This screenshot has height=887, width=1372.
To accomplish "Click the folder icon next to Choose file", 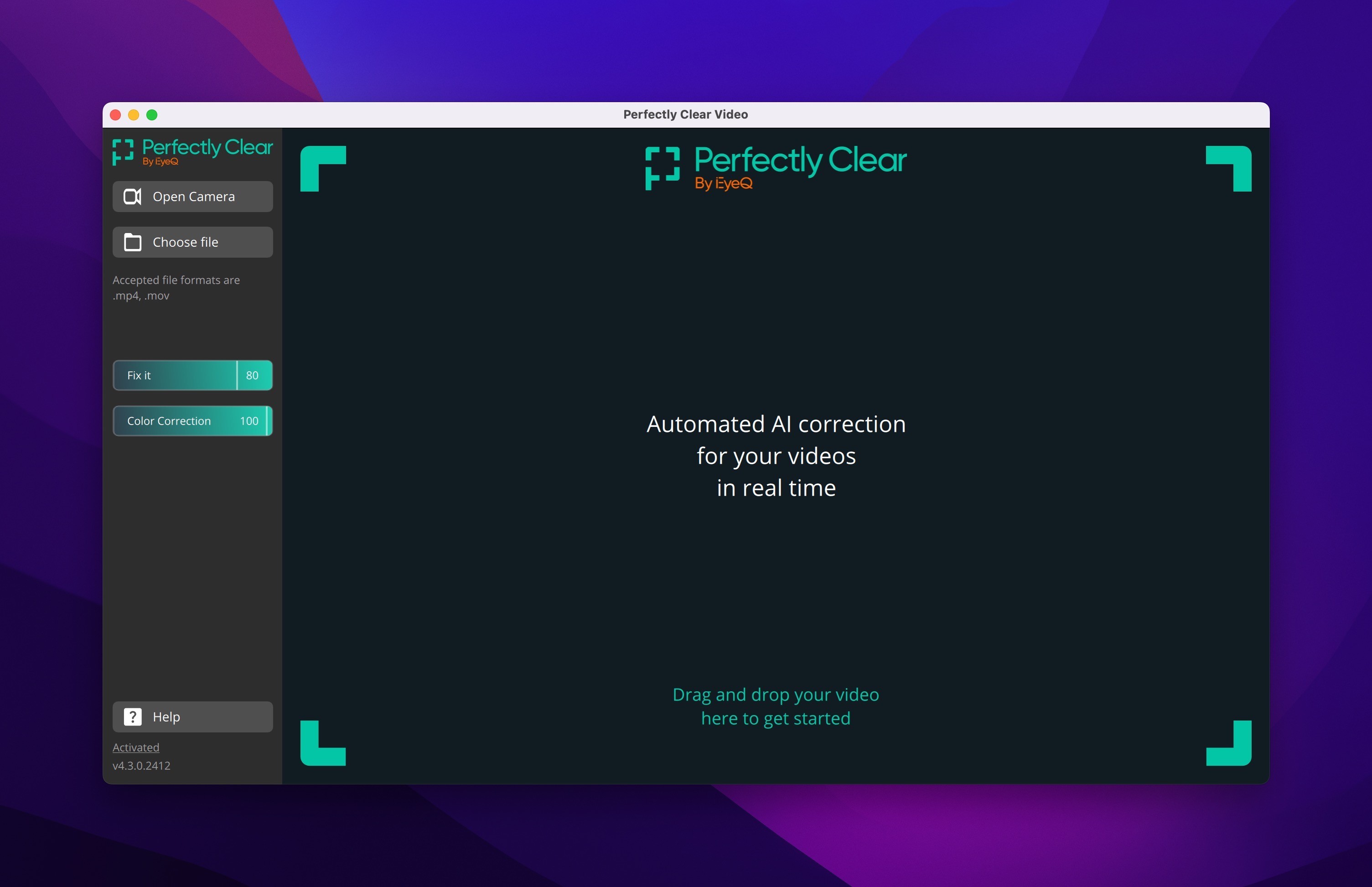I will coord(132,243).
